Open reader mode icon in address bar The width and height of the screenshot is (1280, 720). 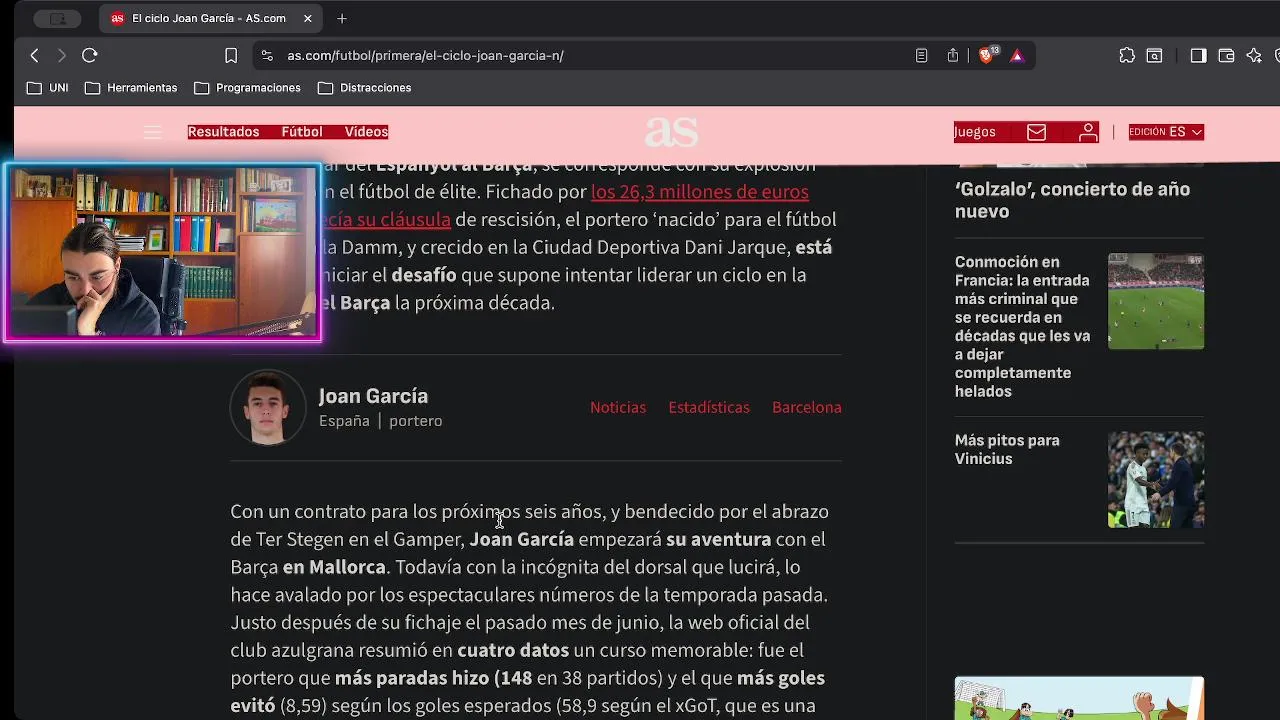point(921,56)
